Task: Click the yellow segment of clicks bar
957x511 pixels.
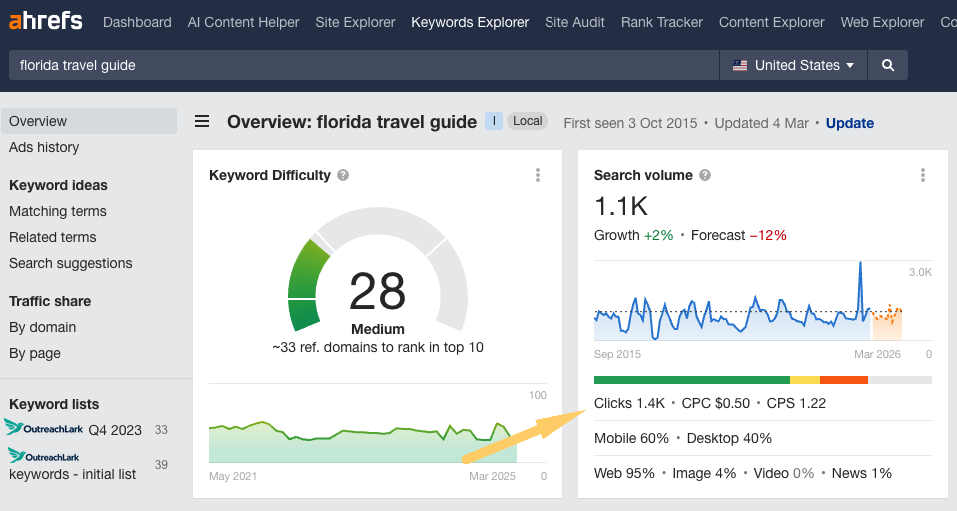Action: 805,380
